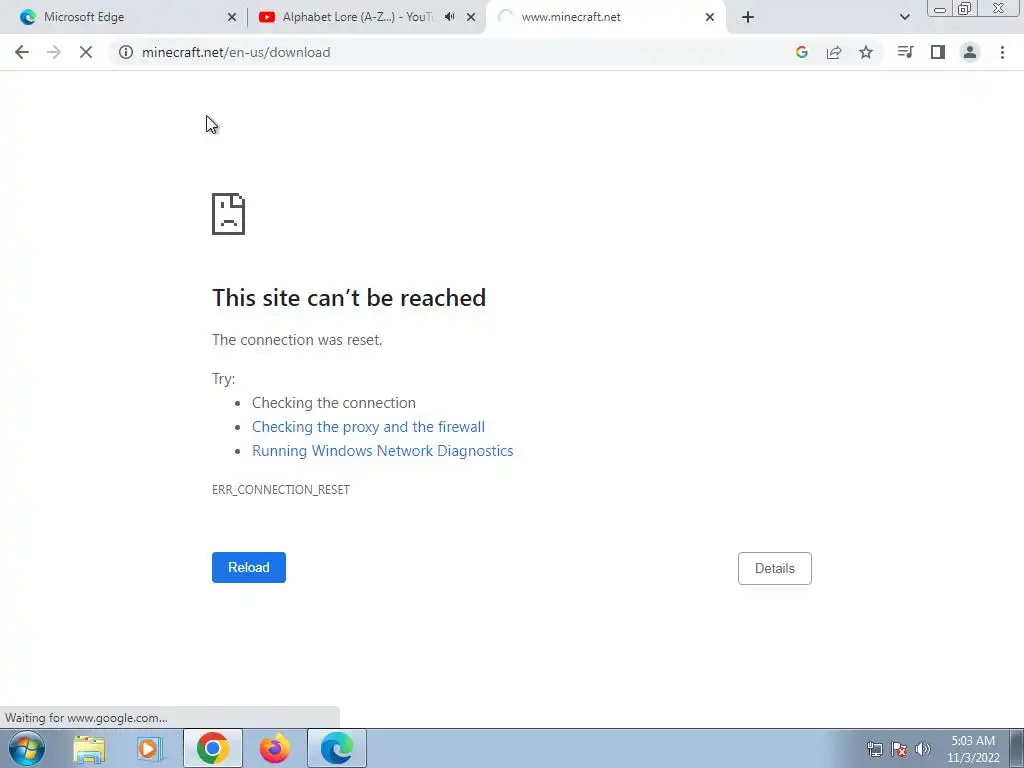The height and width of the screenshot is (768, 1024).
Task: Open the side panel icon
Action: (938, 52)
